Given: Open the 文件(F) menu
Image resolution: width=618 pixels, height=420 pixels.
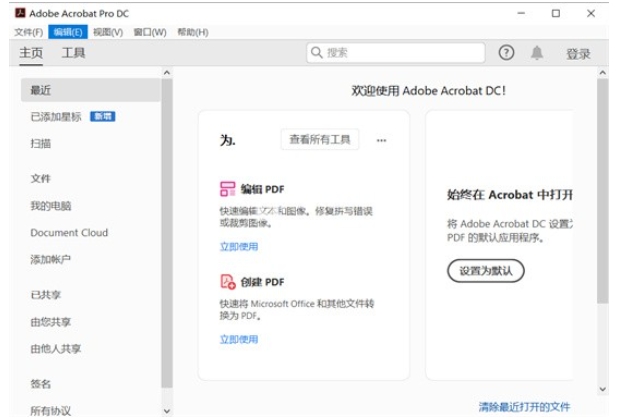Looking at the screenshot, I should pyautogui.click(x=29, y=32).
